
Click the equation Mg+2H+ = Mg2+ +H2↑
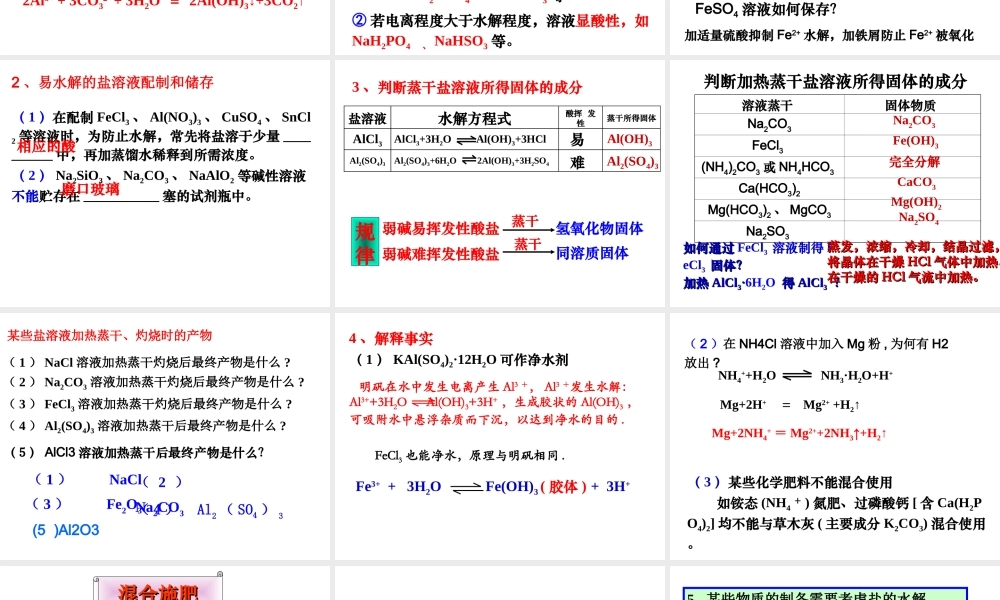click(790, 405)
